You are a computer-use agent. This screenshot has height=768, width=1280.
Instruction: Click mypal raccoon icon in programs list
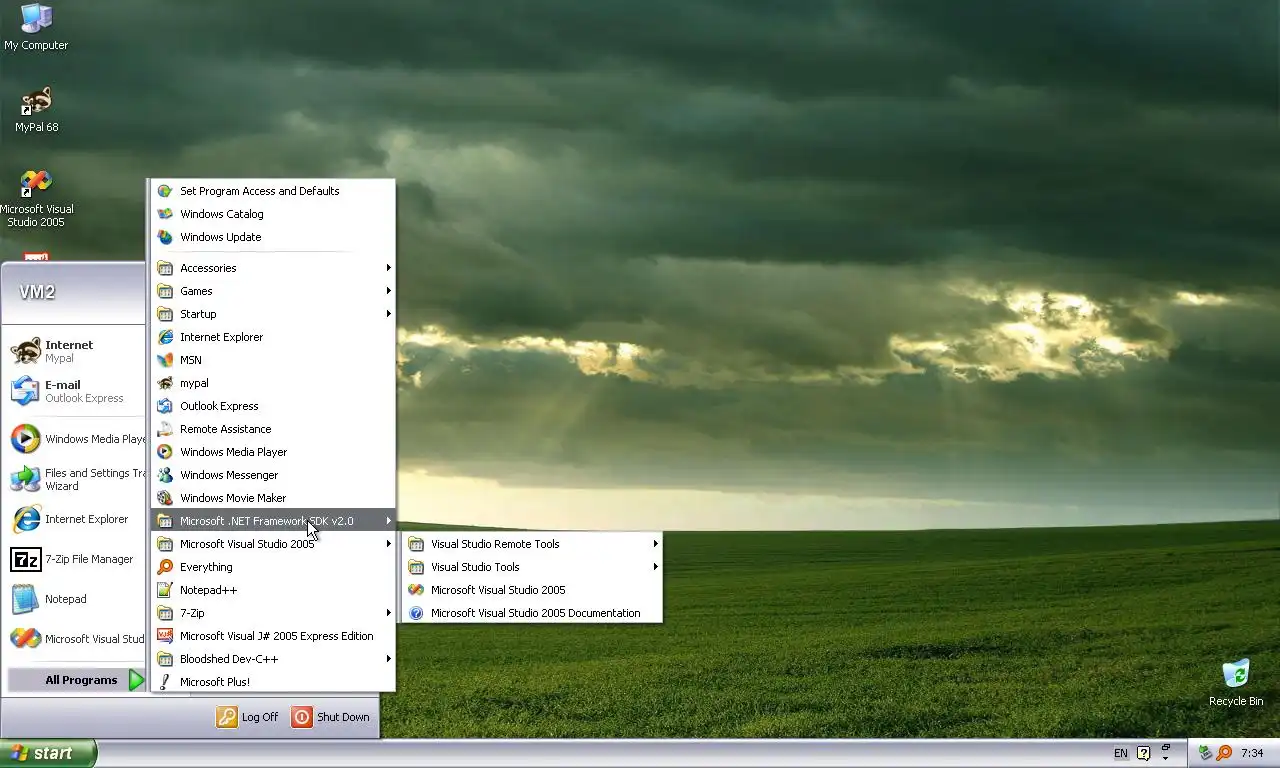[165, 383]
